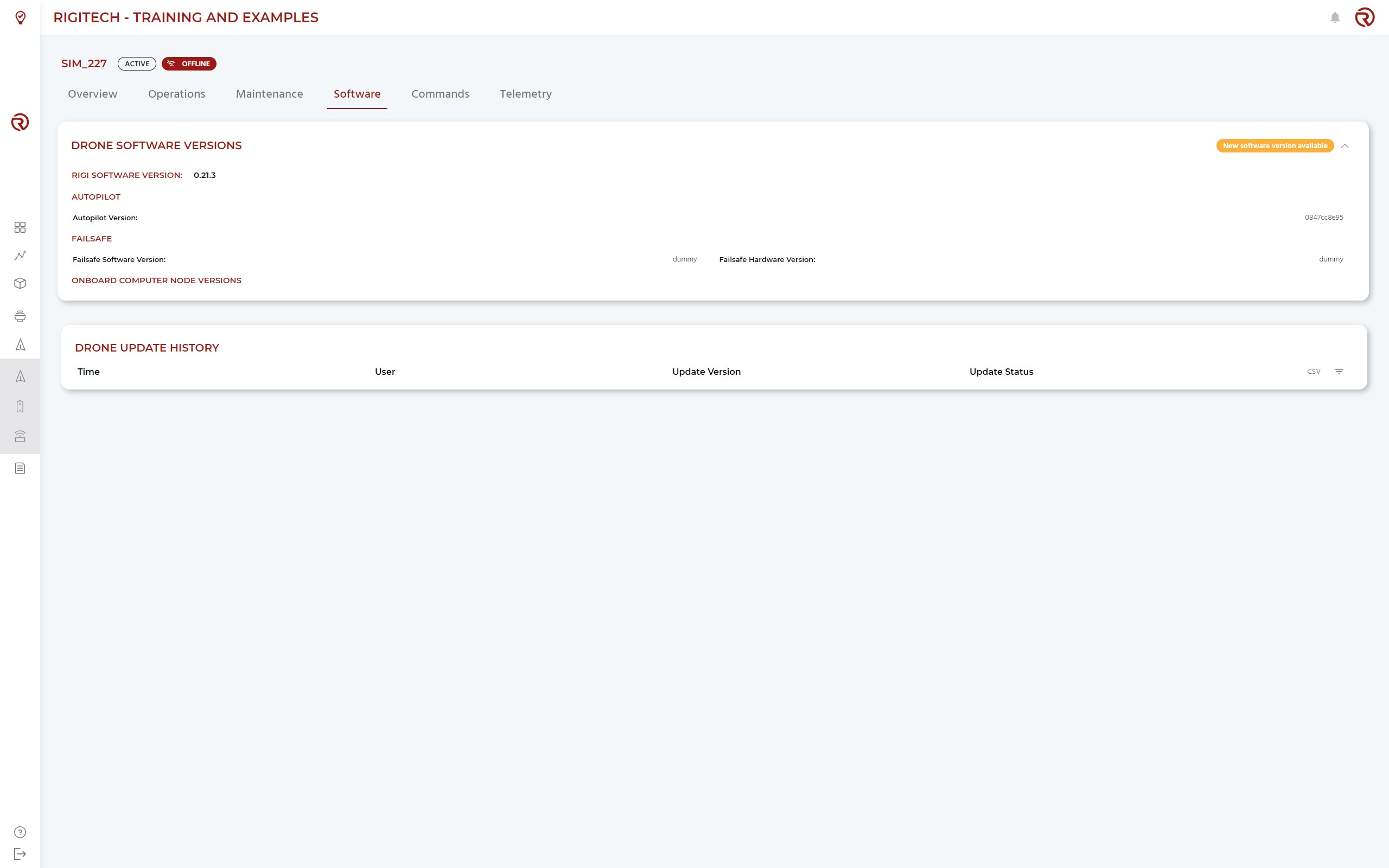Viewport: 1389px width, 868px height.
Task: Switch to the Operations tab
Action: [x=177, y=93]
